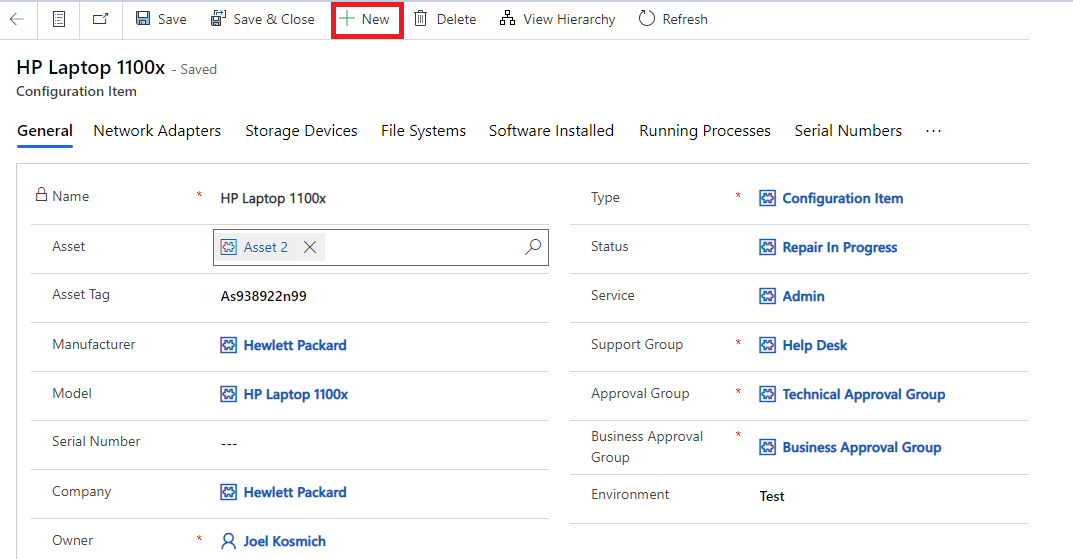Click the entity icon in Asset 2 chip
The height and width of the screenshot is (559, 1073).
point(229,247)
